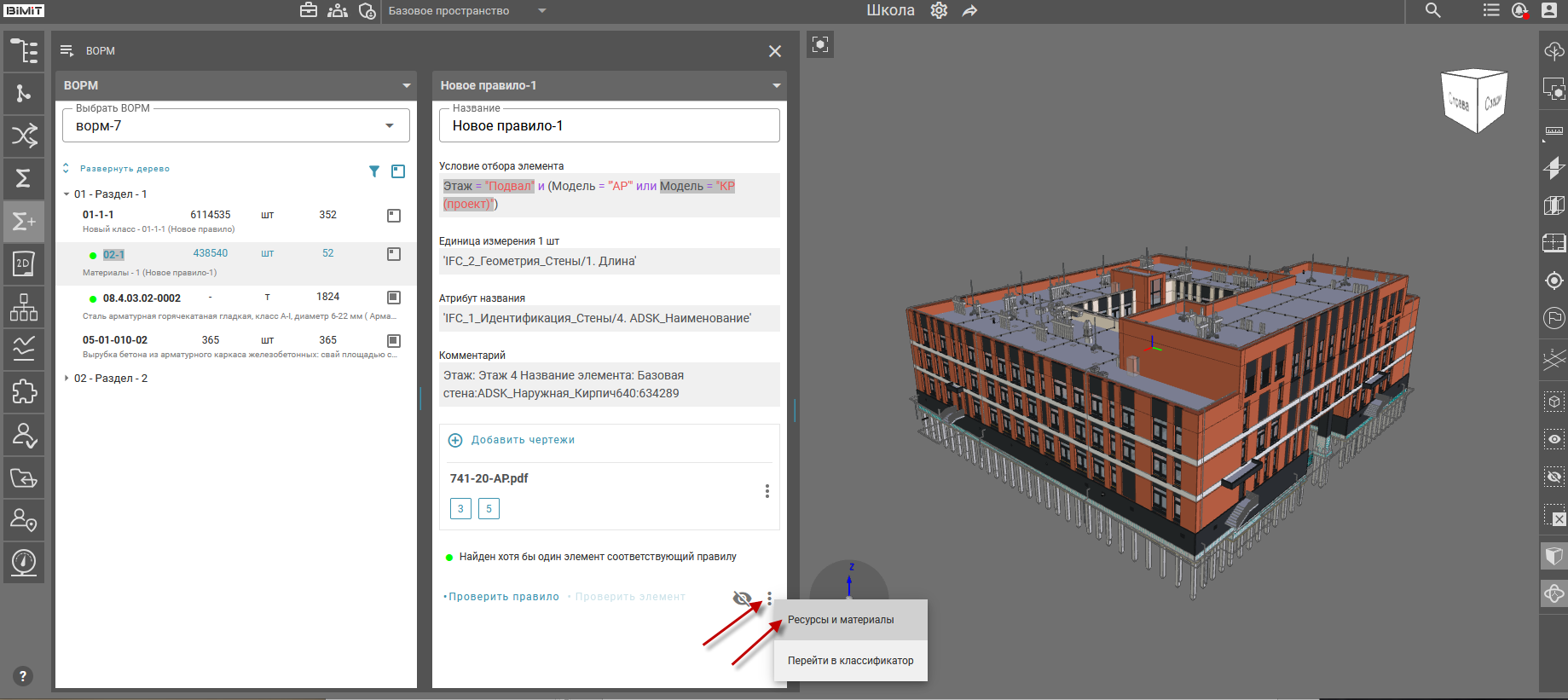
Task: Toggle the crossed-eye visibility for the rule
Action: click(742, 598)
